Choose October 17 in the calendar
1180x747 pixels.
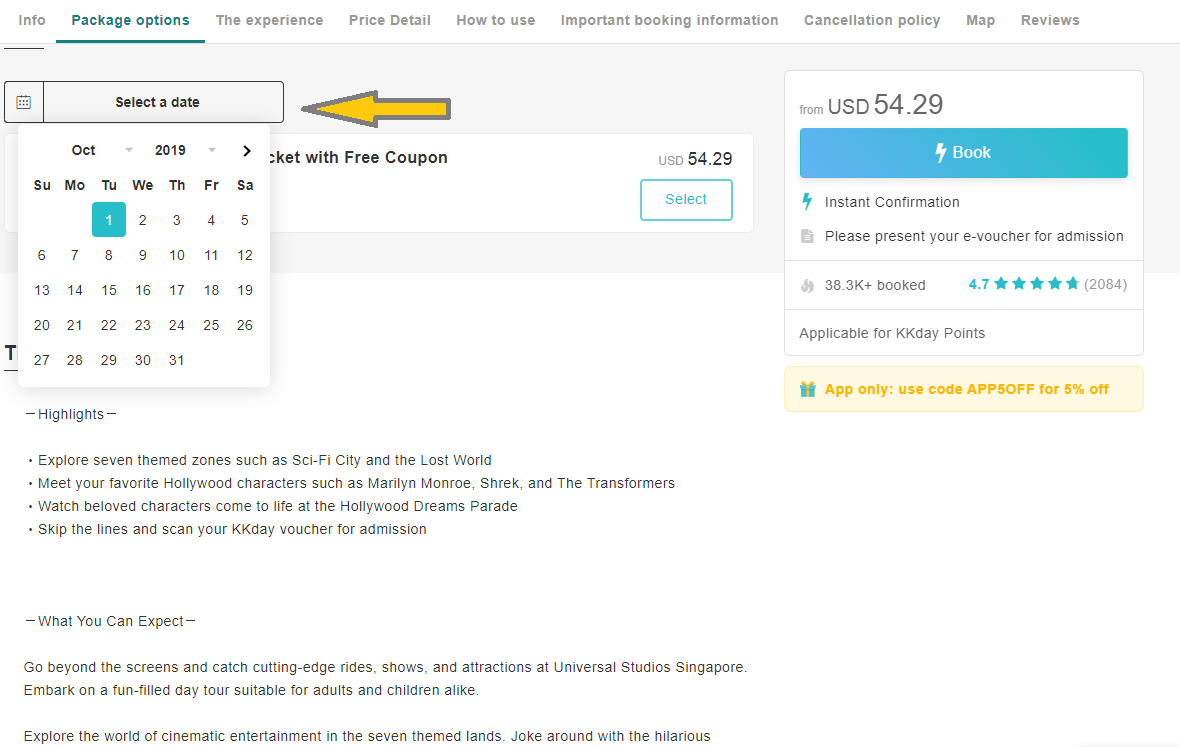(177, 290)
